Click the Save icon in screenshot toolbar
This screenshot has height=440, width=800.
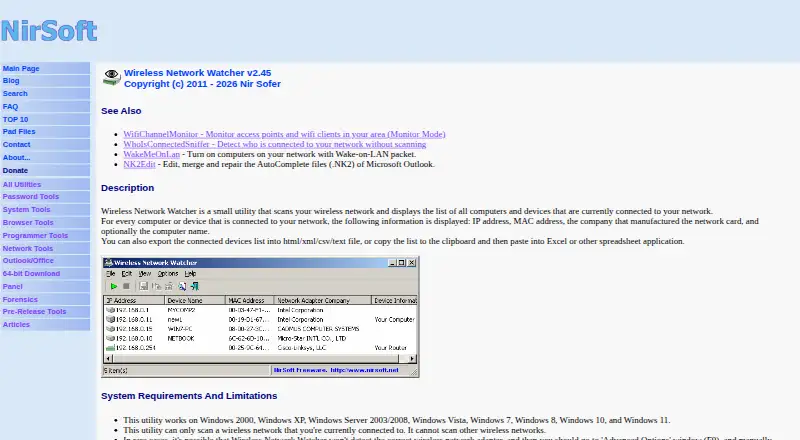tap(144, 286)
